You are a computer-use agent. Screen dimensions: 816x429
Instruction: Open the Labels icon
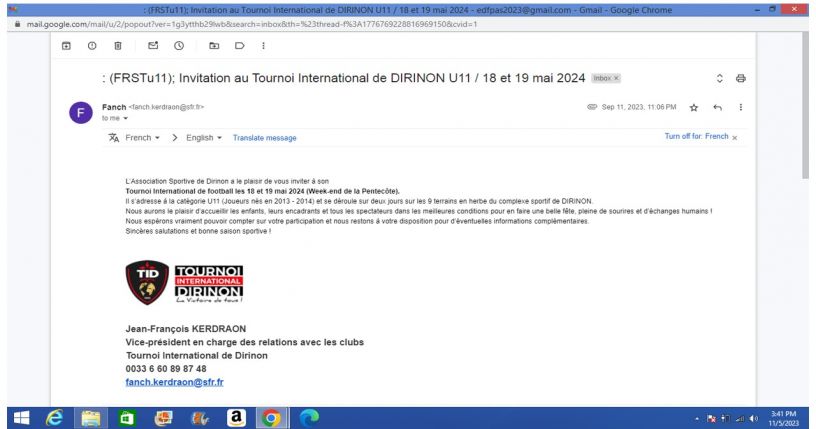pos(238,45)
